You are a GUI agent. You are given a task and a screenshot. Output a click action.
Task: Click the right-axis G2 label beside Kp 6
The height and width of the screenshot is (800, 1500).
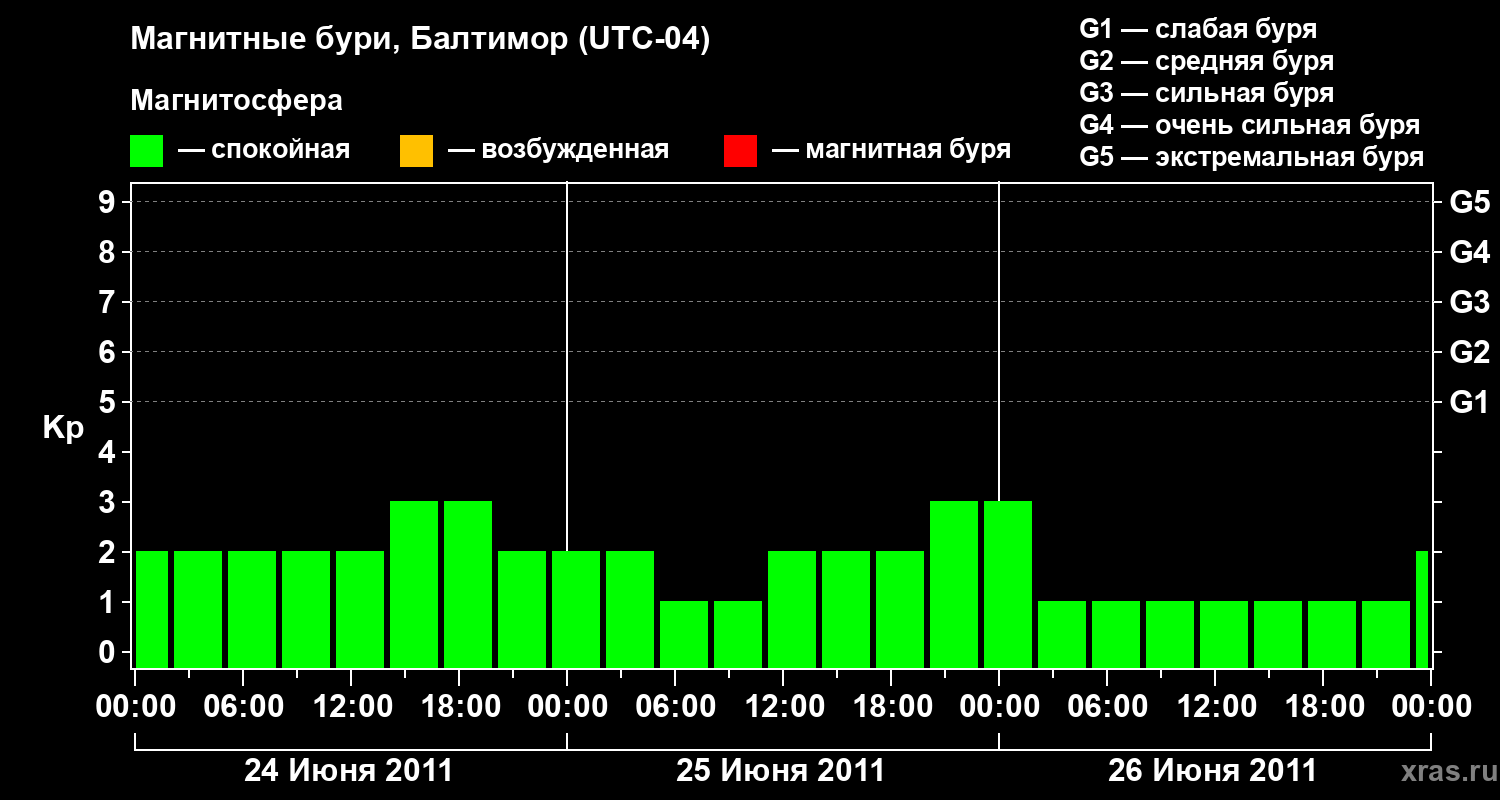1470,352
